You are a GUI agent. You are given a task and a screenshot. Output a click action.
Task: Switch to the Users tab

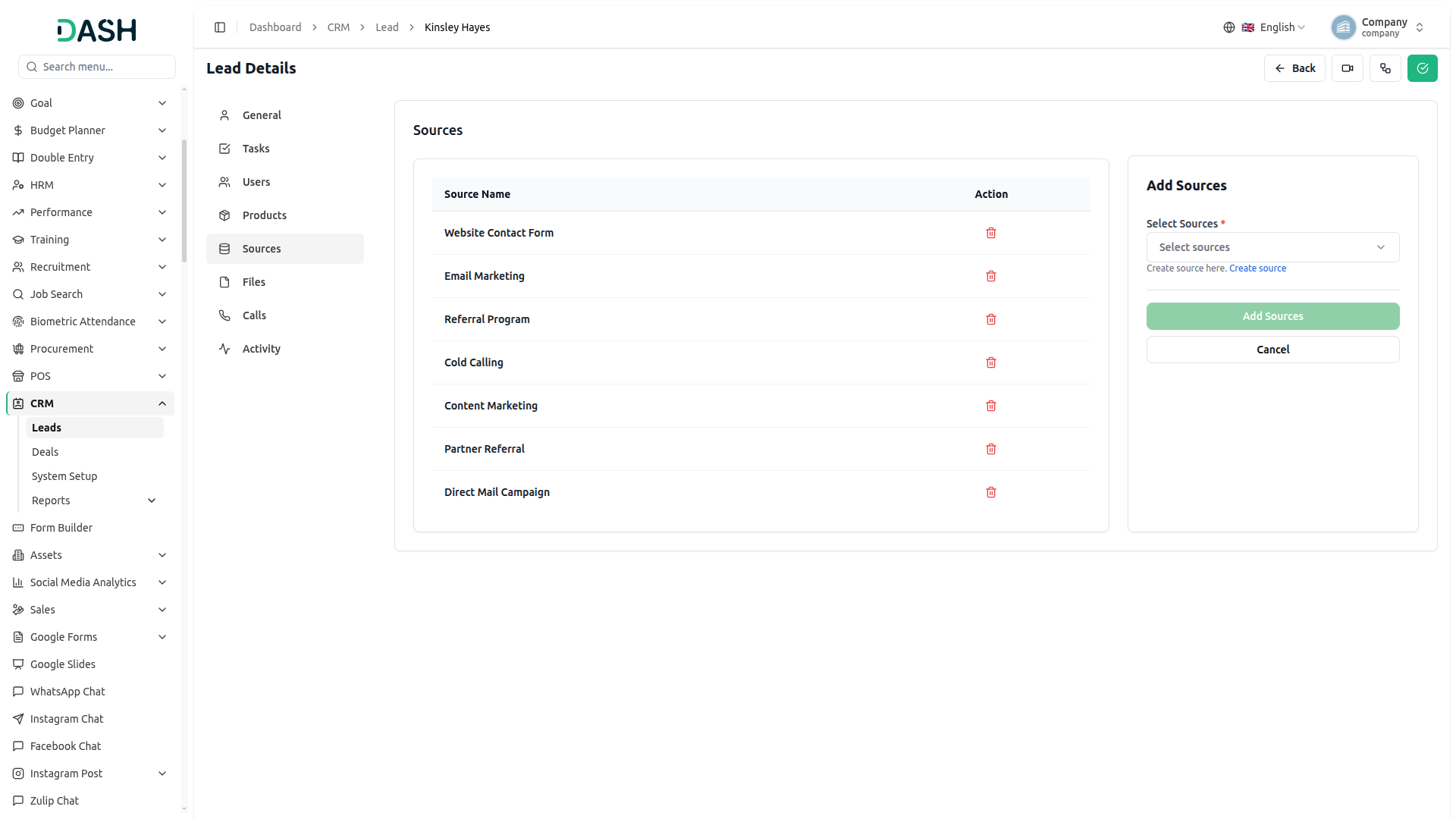pyautogui.click(x=285, y=182)
